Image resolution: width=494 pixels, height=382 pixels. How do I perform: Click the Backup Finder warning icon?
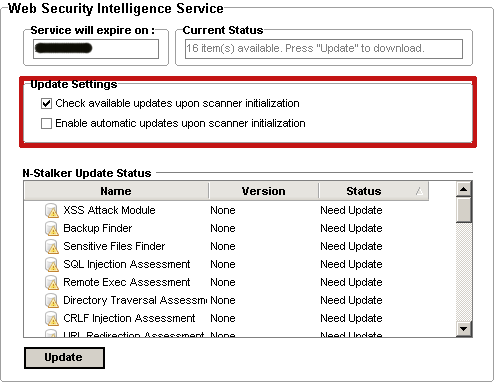pos(52,228)
